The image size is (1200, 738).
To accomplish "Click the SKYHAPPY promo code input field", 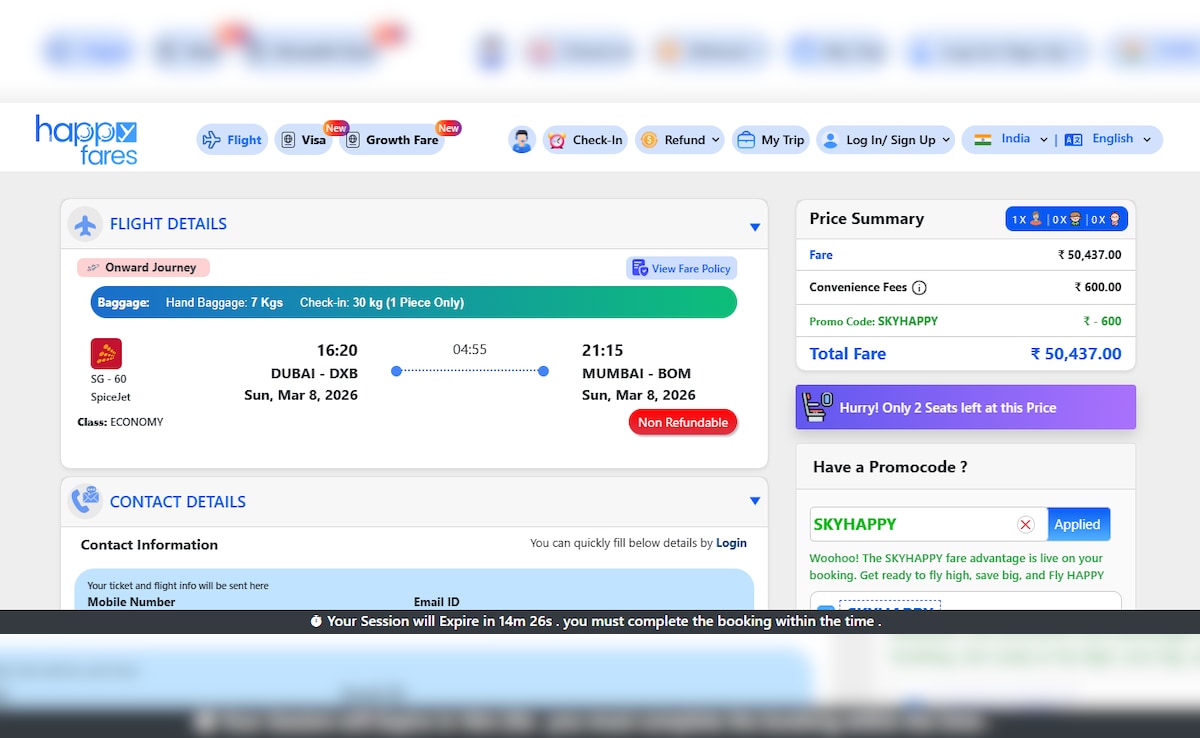I will click(908, 525).
